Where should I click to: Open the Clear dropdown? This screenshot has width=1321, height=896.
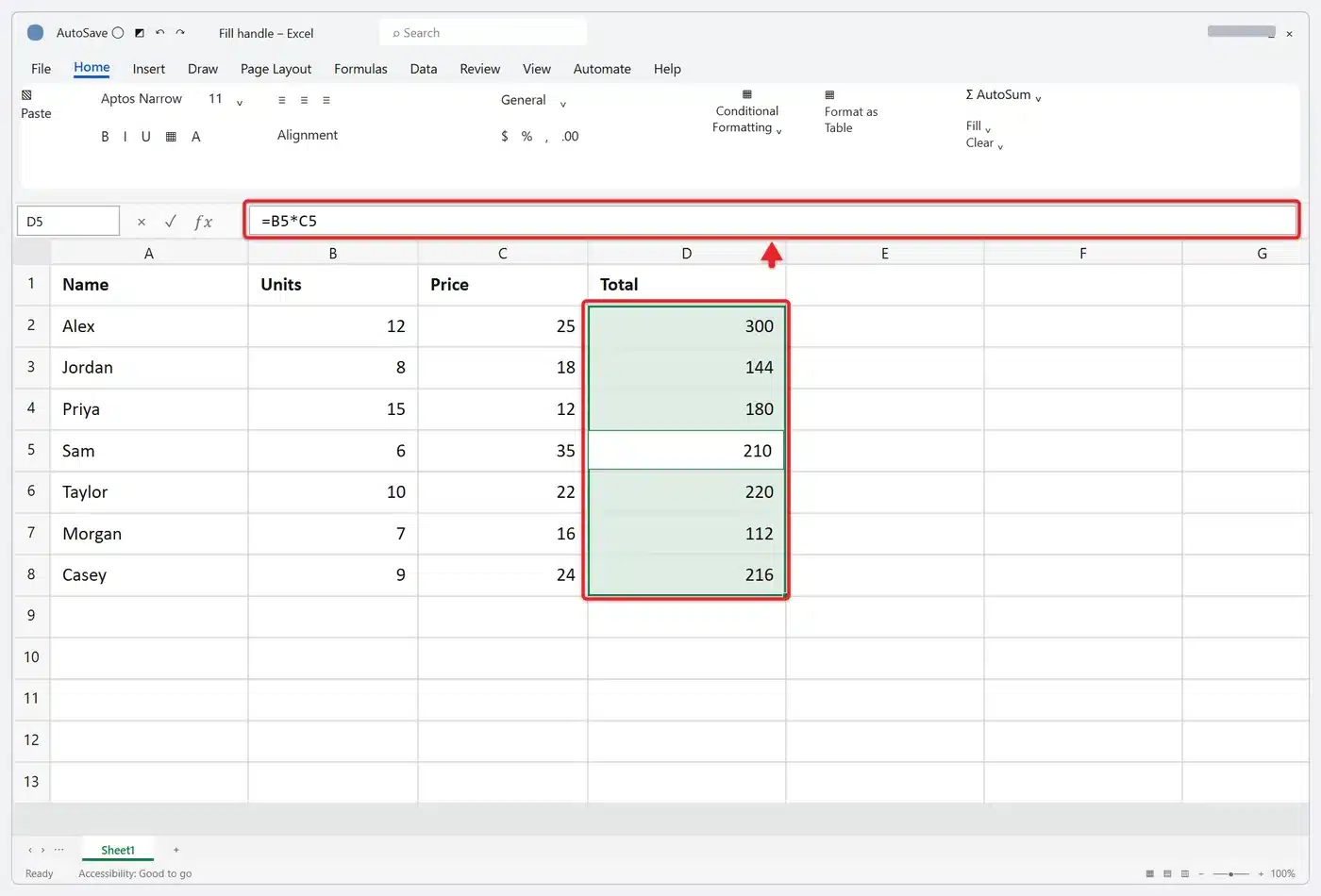point(984,143)
